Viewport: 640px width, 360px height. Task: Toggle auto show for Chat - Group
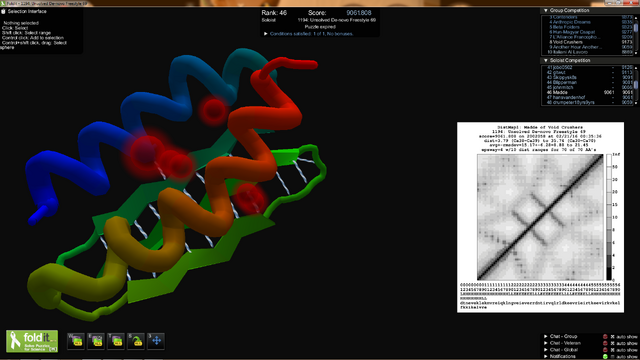pos(612,337)
